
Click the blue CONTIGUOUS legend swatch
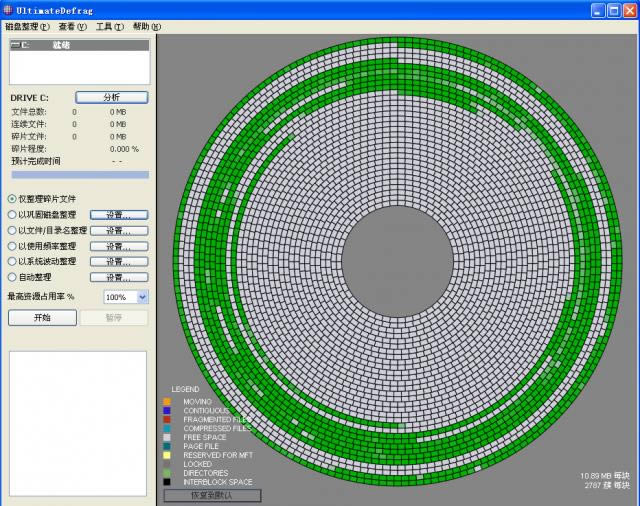[167, 411]
